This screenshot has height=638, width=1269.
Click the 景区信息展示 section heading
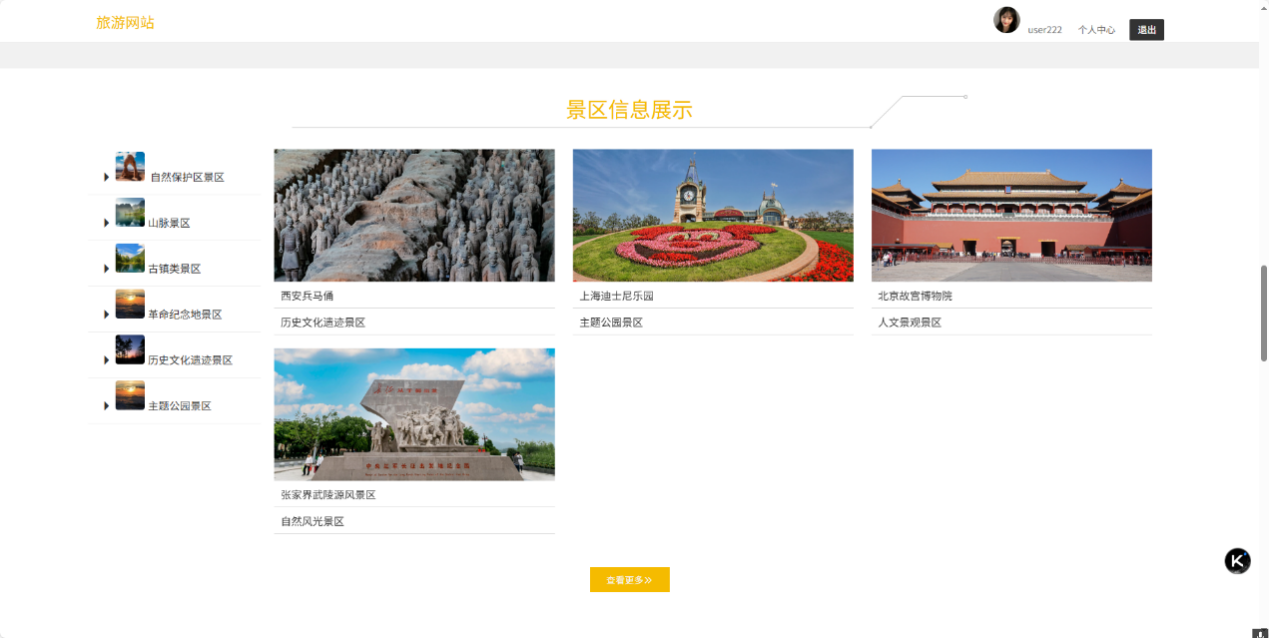(x=629, y=110)
